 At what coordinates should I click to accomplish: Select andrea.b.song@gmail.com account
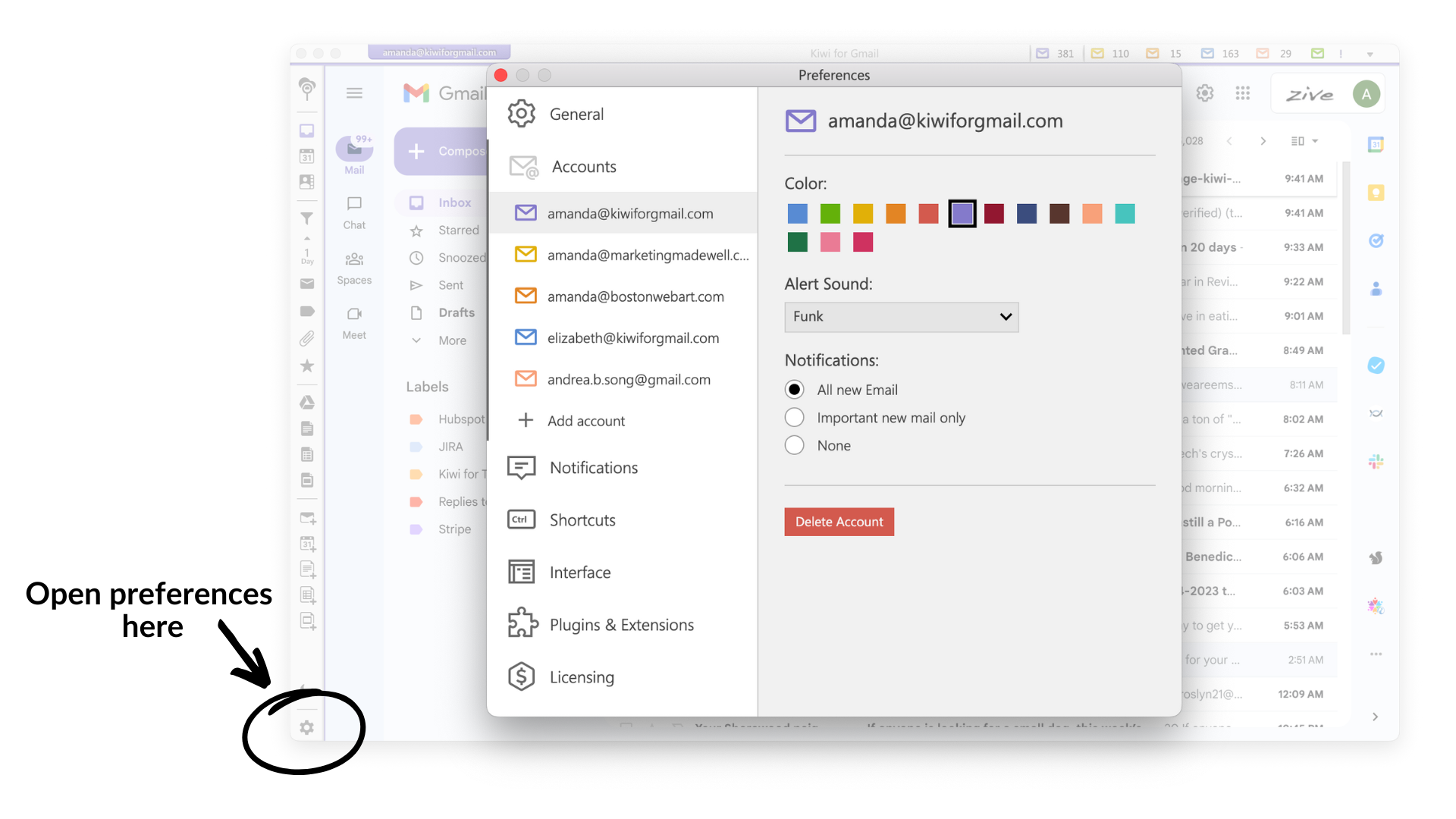coord(622,379)
